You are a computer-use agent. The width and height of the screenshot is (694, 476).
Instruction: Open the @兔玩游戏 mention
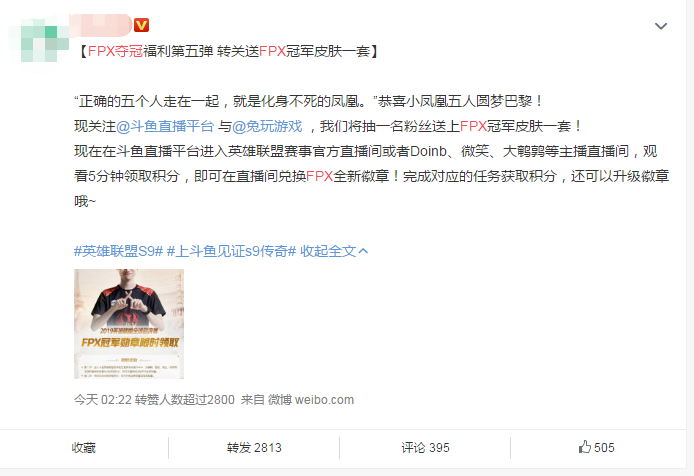(267, 126)
